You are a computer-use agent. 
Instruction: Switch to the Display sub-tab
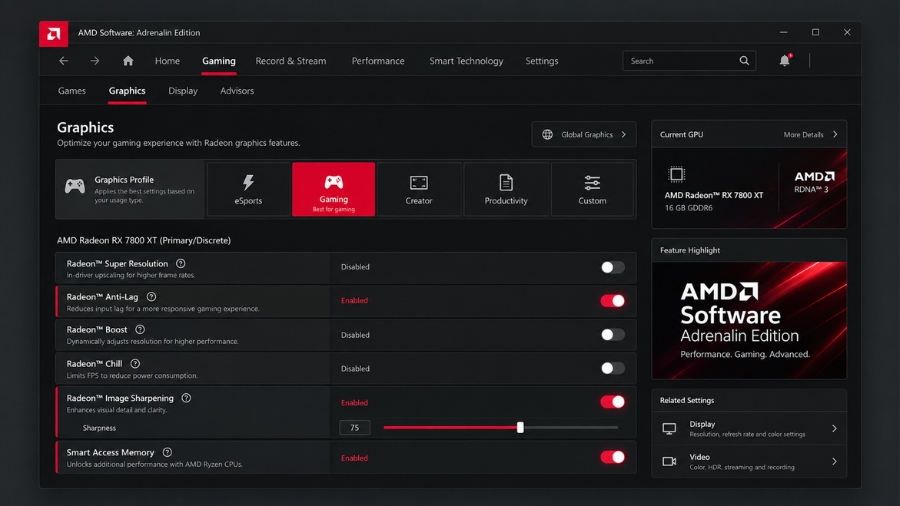183,91
